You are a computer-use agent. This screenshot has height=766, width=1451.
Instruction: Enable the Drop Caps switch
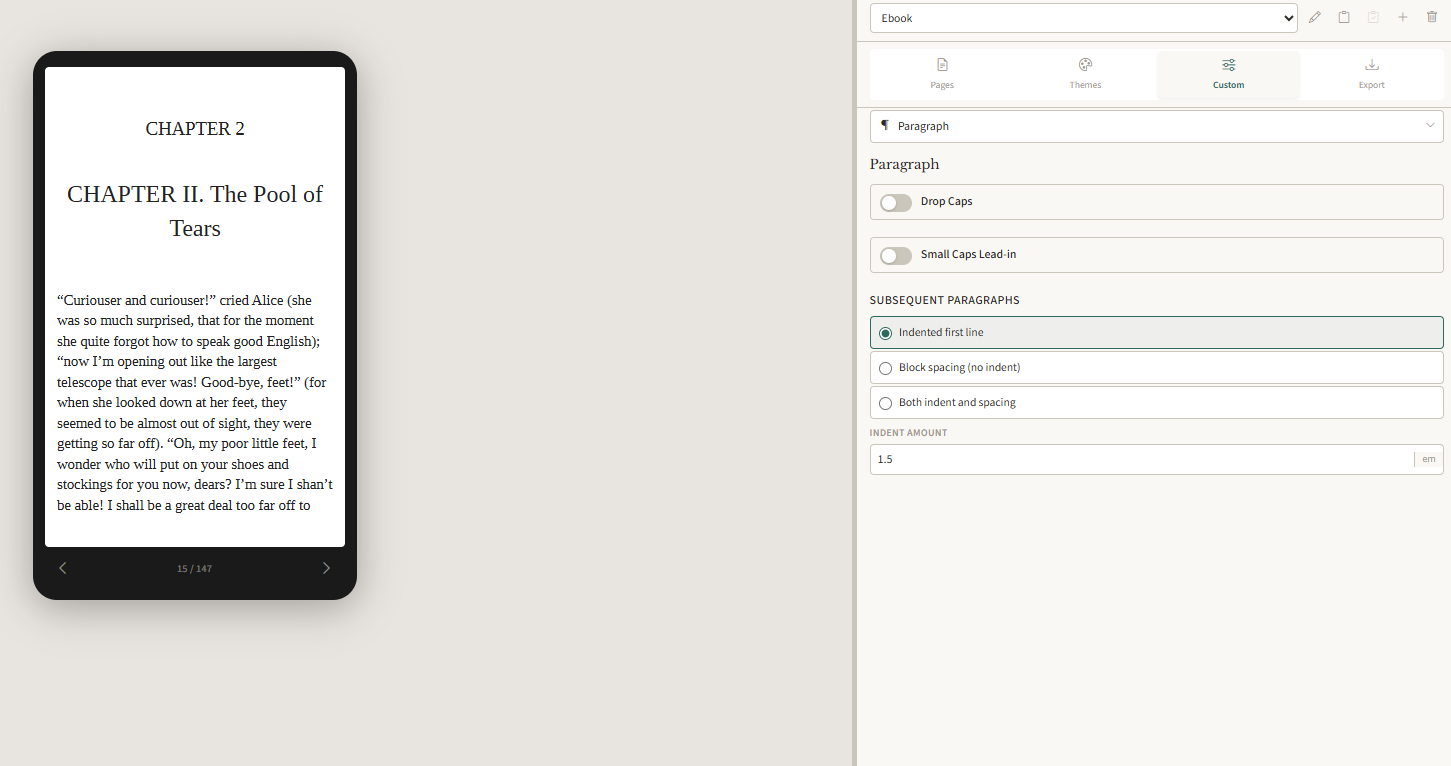pyautogui.click(x=896, y=203)
